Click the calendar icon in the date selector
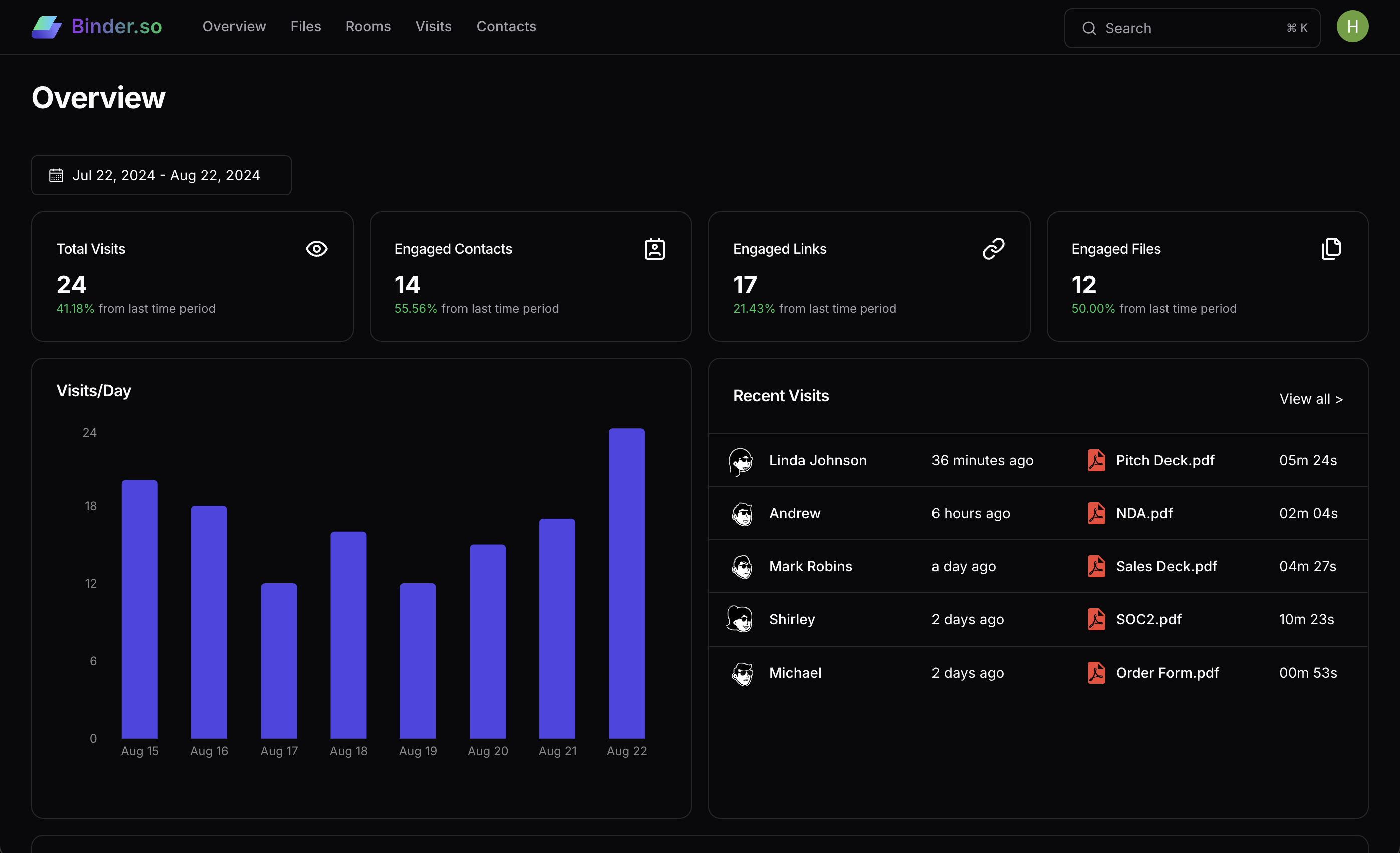The width and height of the screenshot is (1400, 853). coord(56,175)
